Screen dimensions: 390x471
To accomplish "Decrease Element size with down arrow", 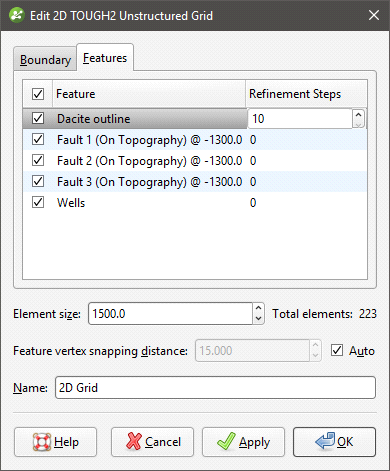I will (x=259, y=319).
